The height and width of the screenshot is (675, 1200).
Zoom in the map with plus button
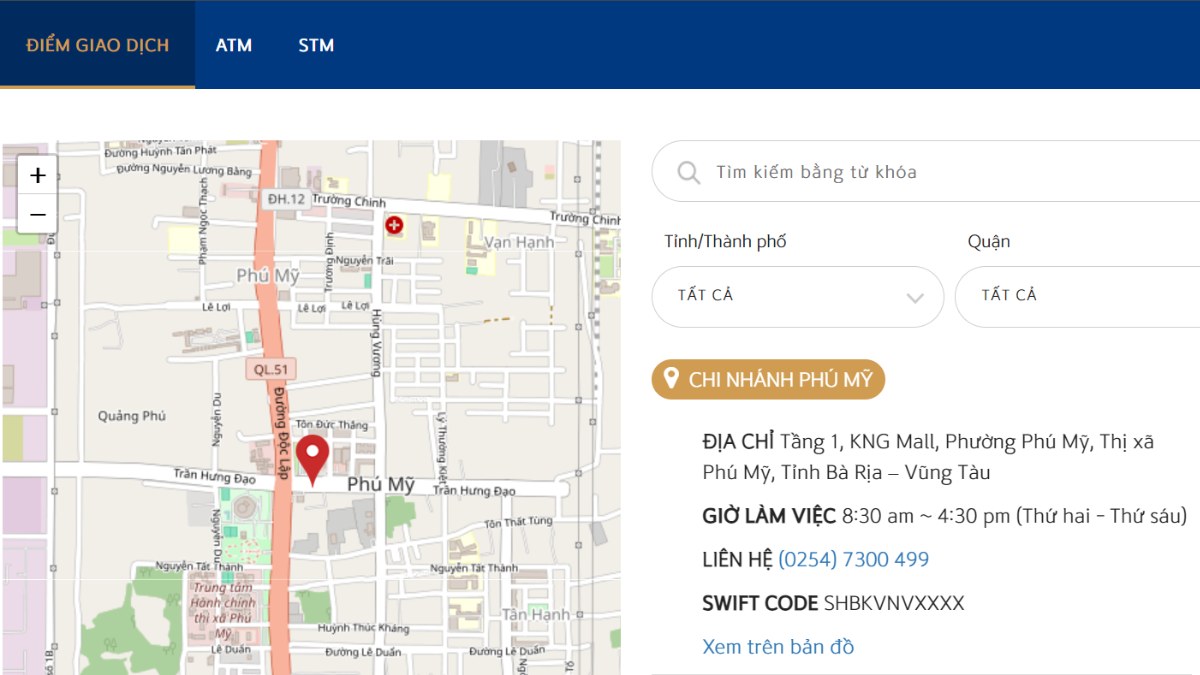[38, 176]
